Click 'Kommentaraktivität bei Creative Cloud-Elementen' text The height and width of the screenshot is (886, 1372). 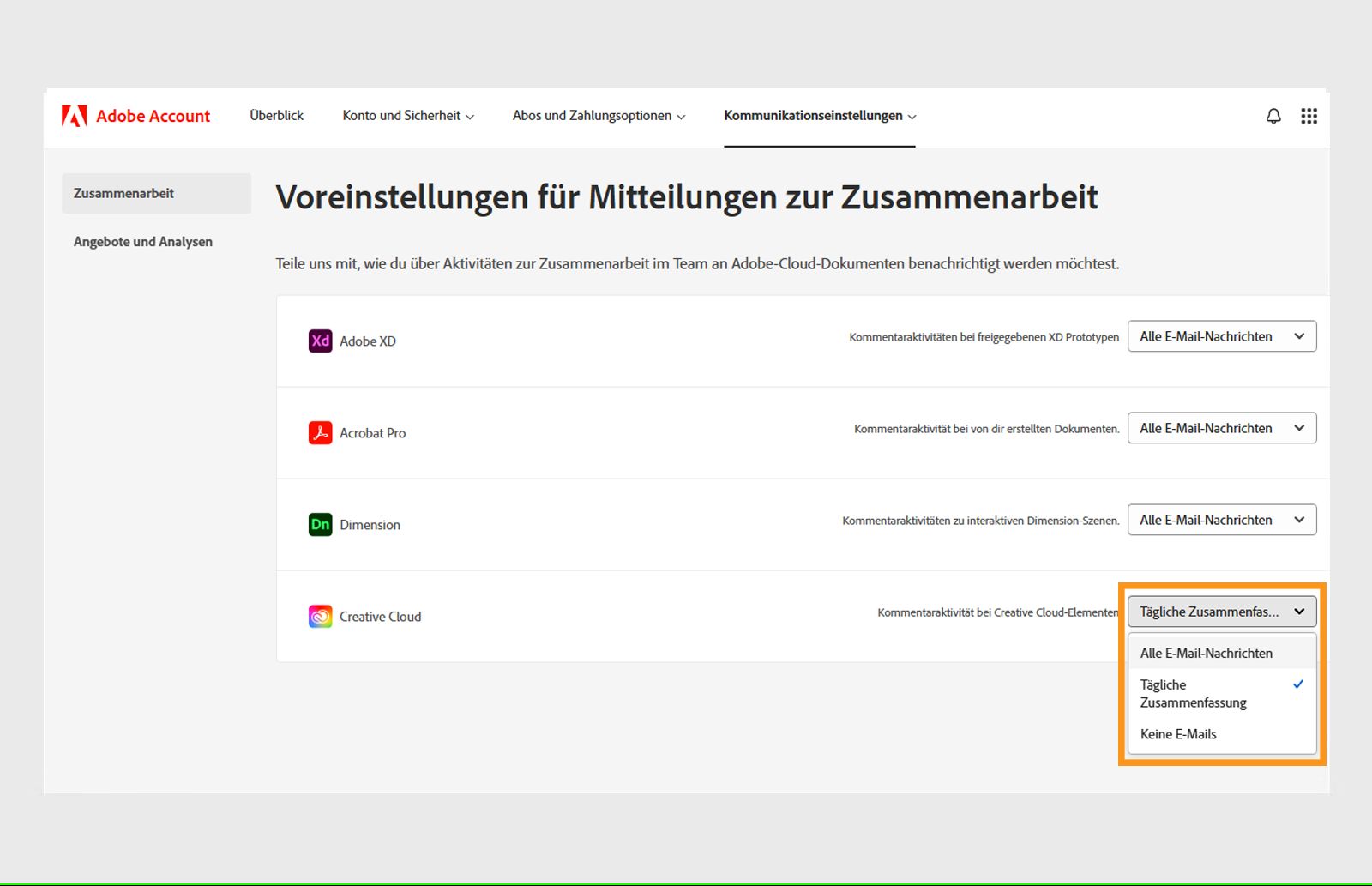click(x=998, y=612)
